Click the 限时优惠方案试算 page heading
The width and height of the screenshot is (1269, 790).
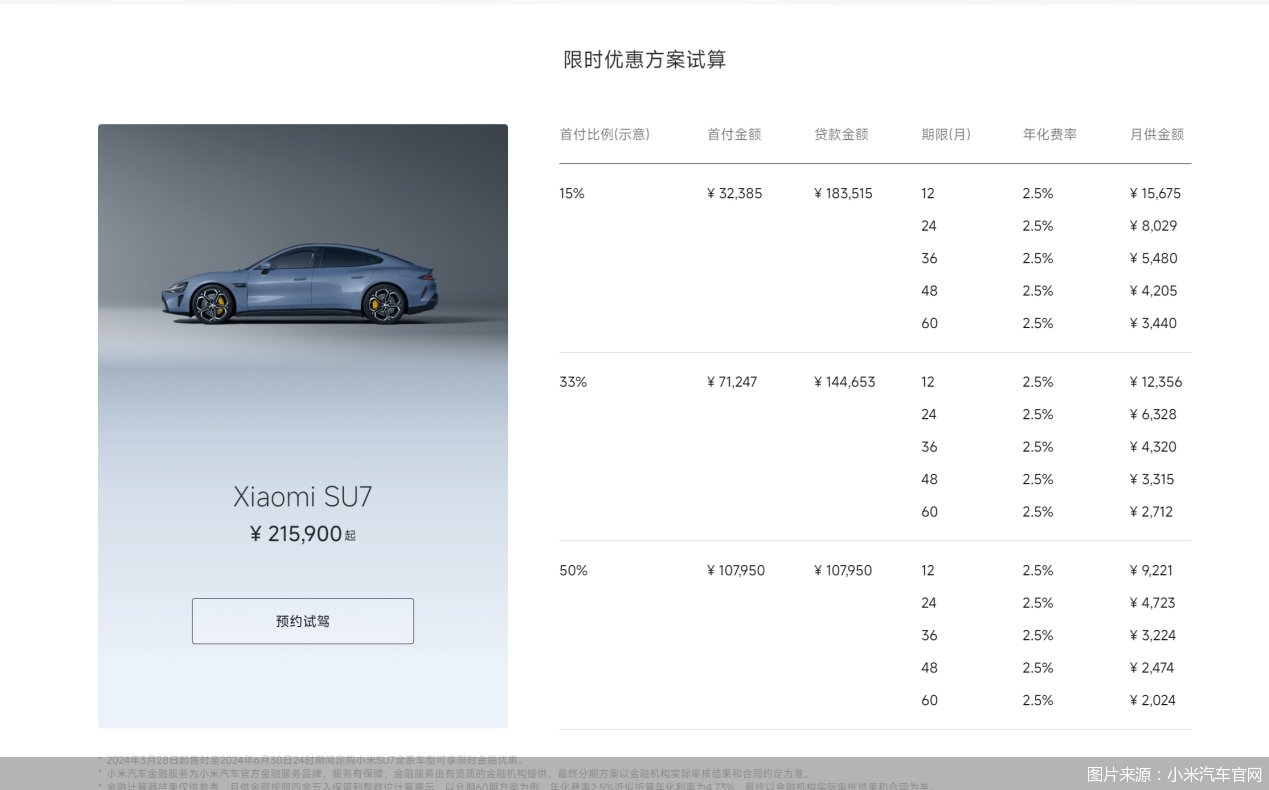644,60
